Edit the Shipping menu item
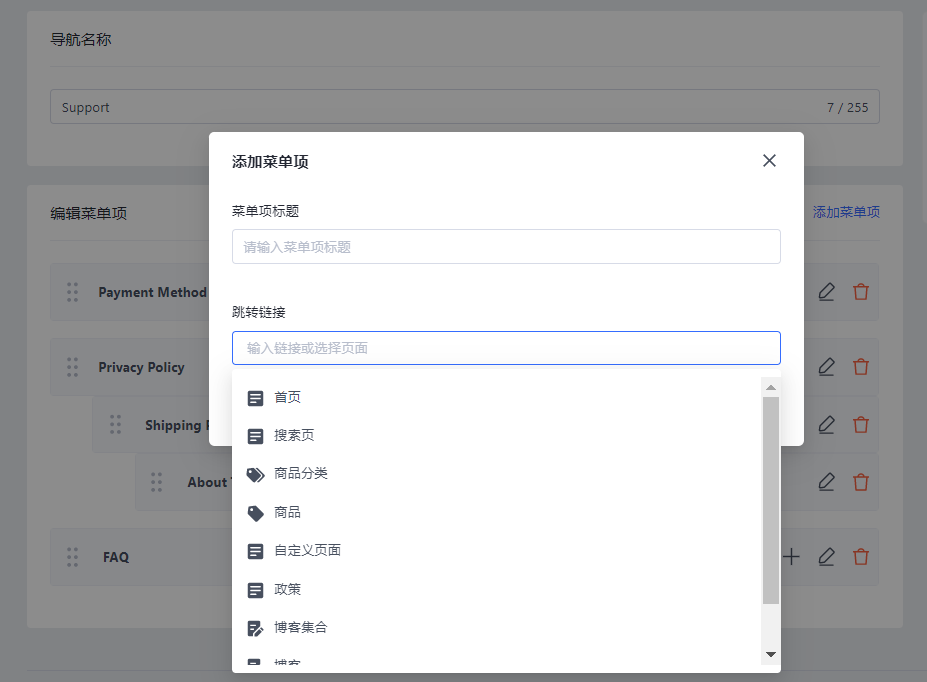Viewport: 927px width, 682px height. click(826, 425)
